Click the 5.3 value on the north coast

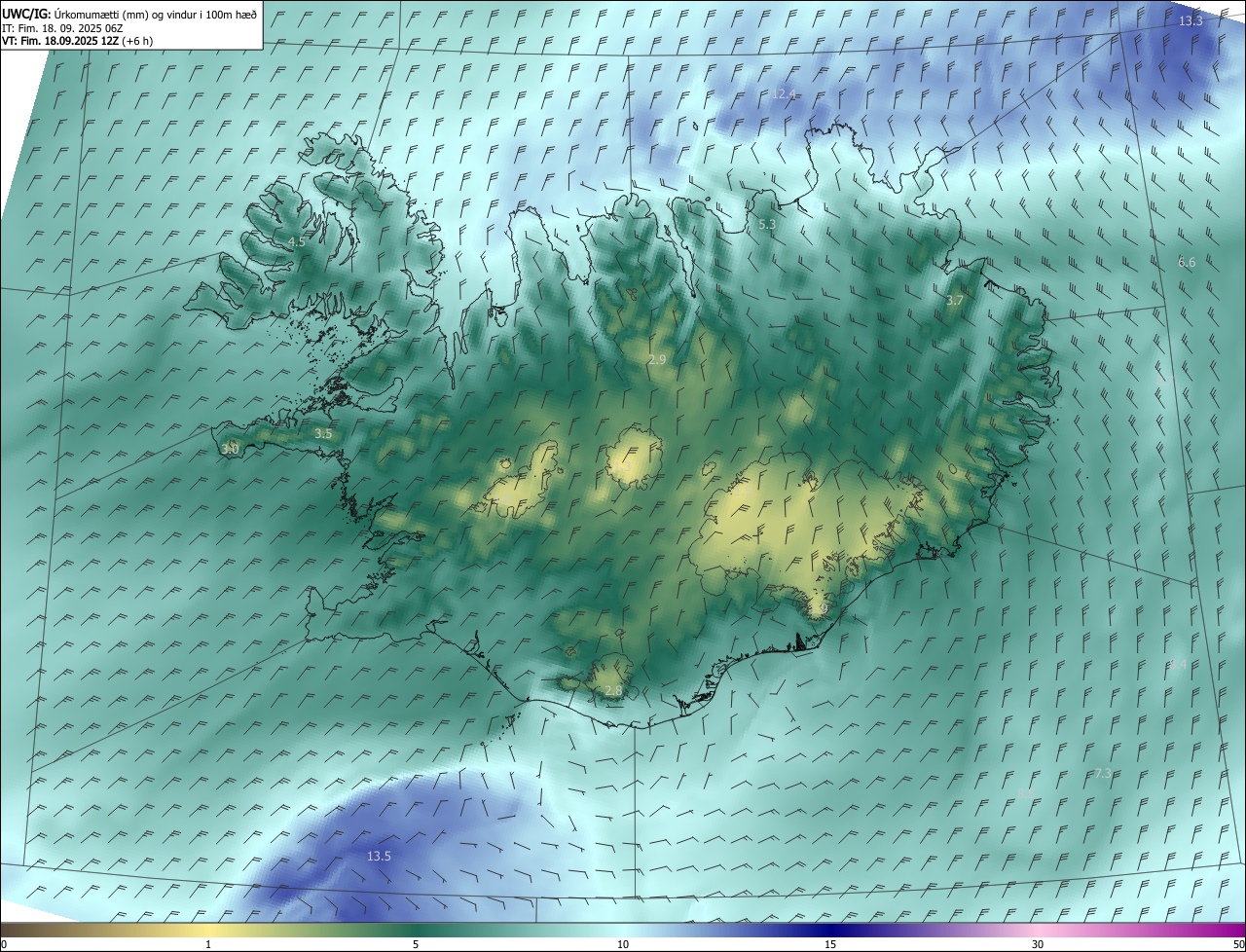pyautogui.click(x=767, y=224)
